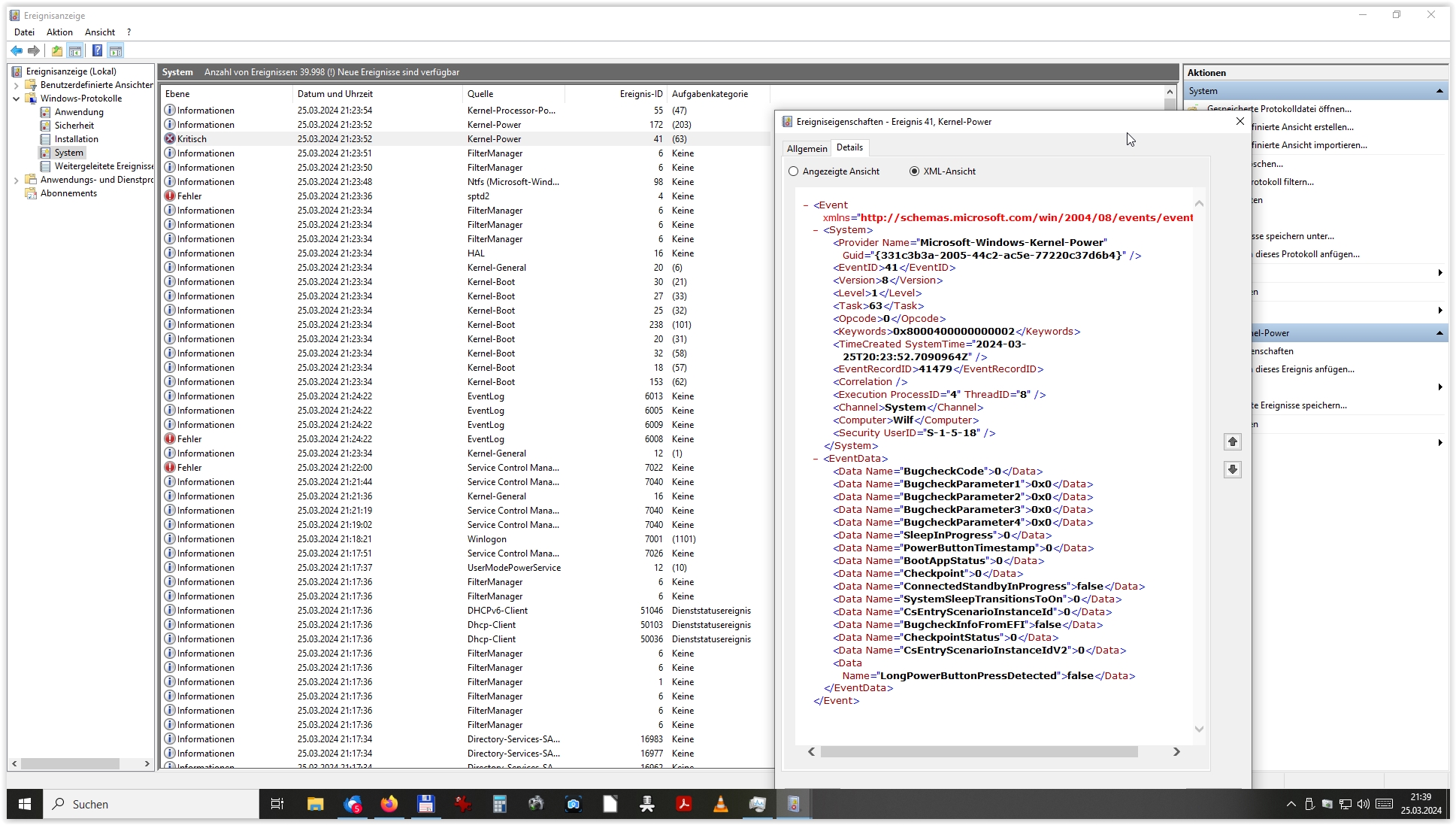The image size is (1456, 825).
Task: Switch to the Allgemein tab
Action: coord(807,149)
